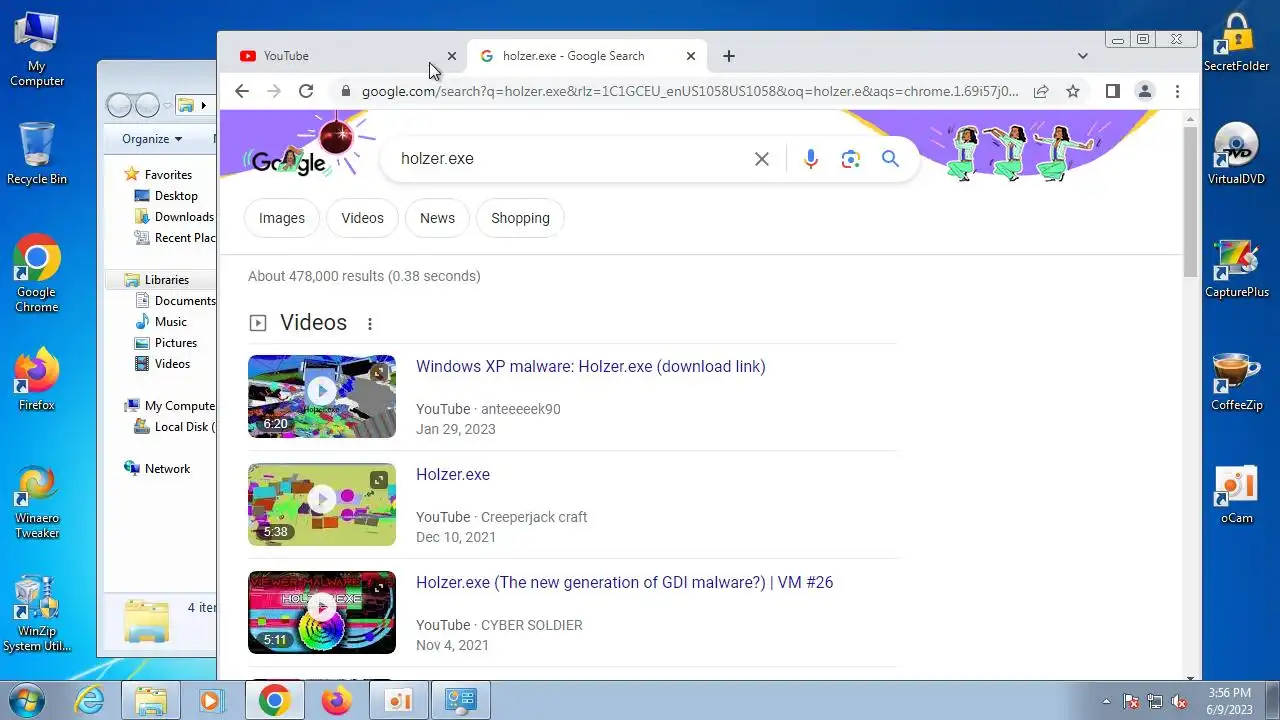Open 'Windows XP malware: Holzer.exe' video link
Viewport: 1280px width, 720px height.
point(591,367)
